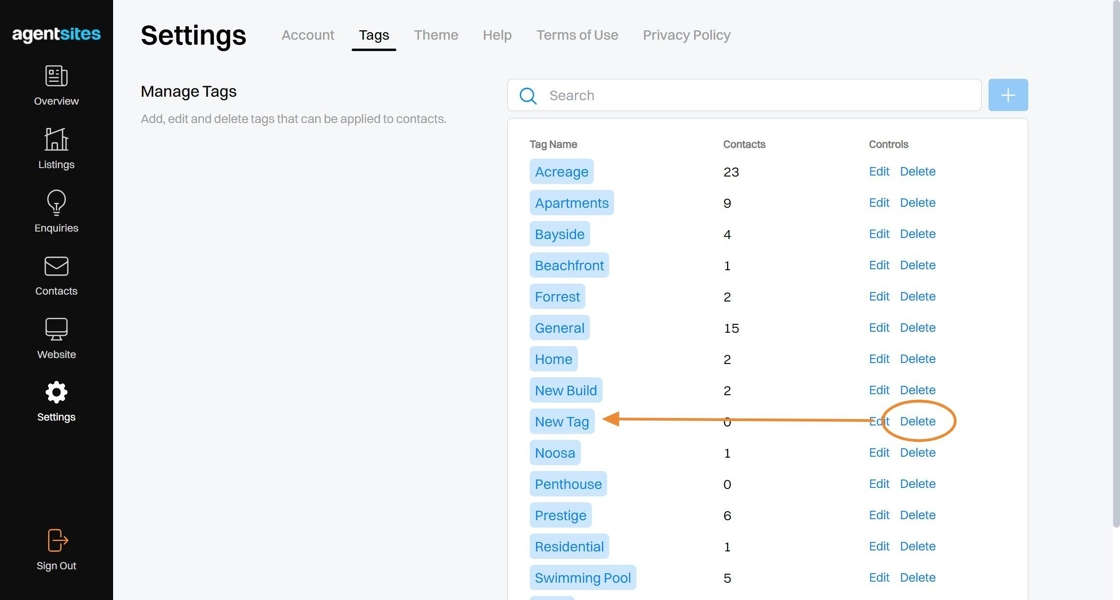This screenshot has height=600, width=1120.
Task: Focus the tag Search field
Action: click(x=760, y=96)
